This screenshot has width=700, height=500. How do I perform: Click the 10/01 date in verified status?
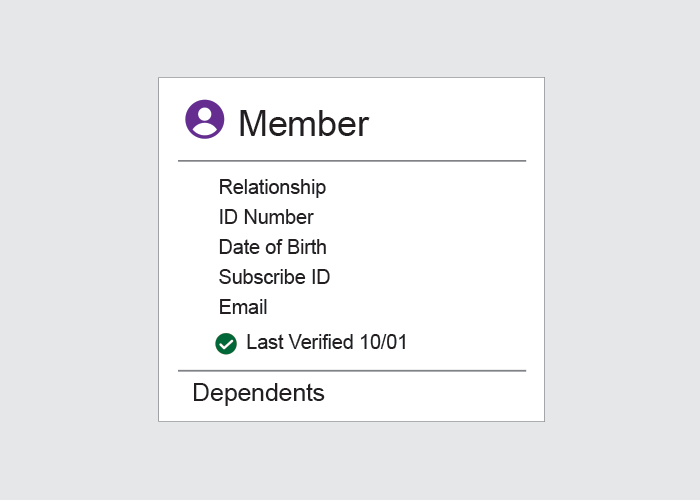click(x=383, y=342)
